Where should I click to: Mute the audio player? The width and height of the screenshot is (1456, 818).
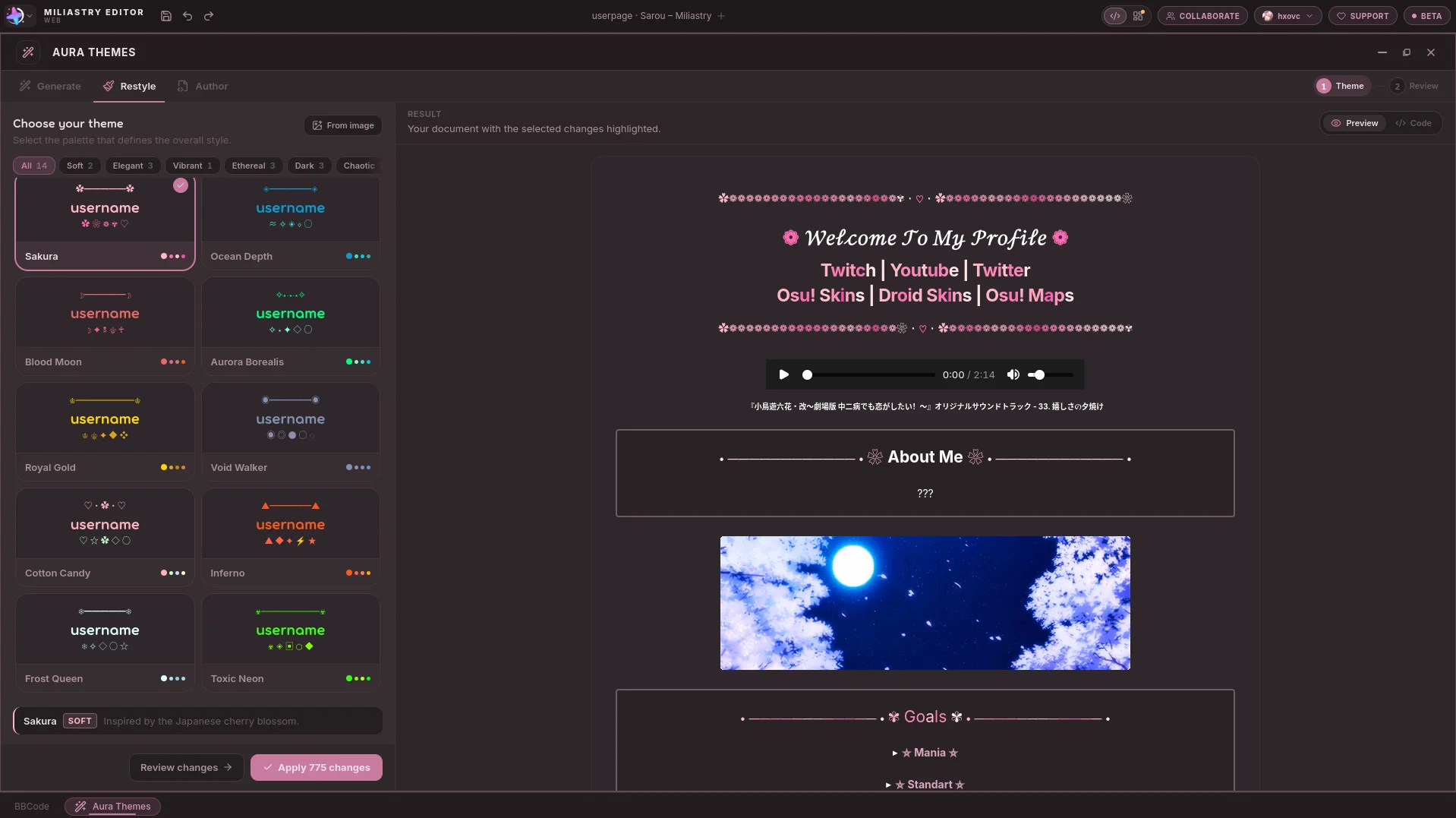tap(1013, 374)
